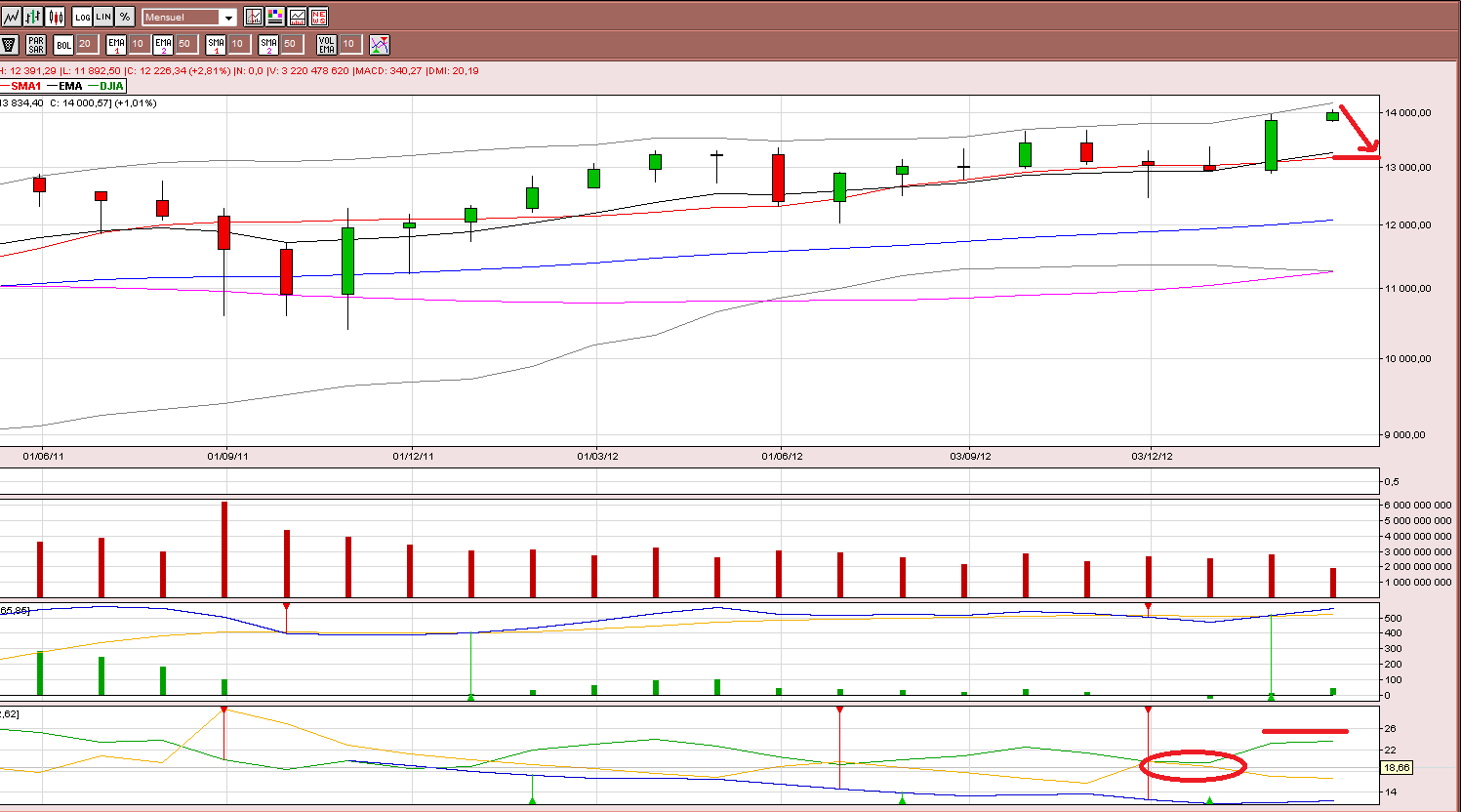Image resolution: width=1461 pixels, height=812 pixels.
Task: Toggle the BOL Bollinger bands indicator
Action: (63, 44)
